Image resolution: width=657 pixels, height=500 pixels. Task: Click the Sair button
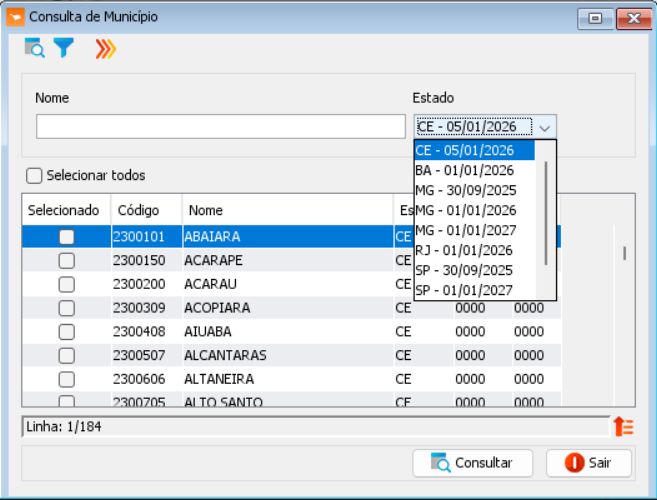point(588,463)
